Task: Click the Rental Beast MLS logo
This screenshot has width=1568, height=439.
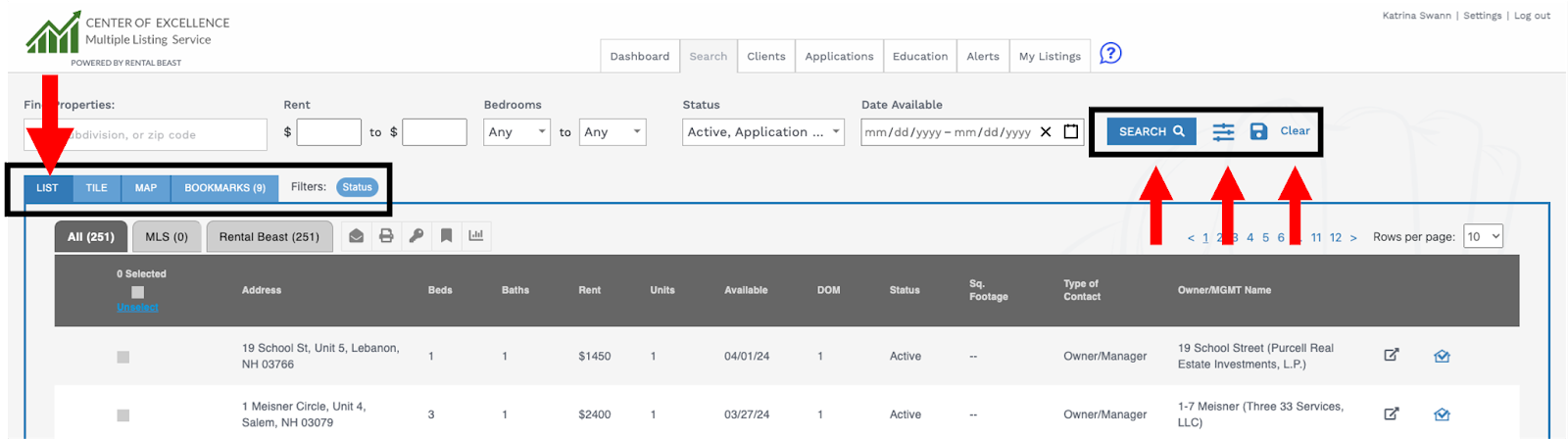Action: [127, 38]
